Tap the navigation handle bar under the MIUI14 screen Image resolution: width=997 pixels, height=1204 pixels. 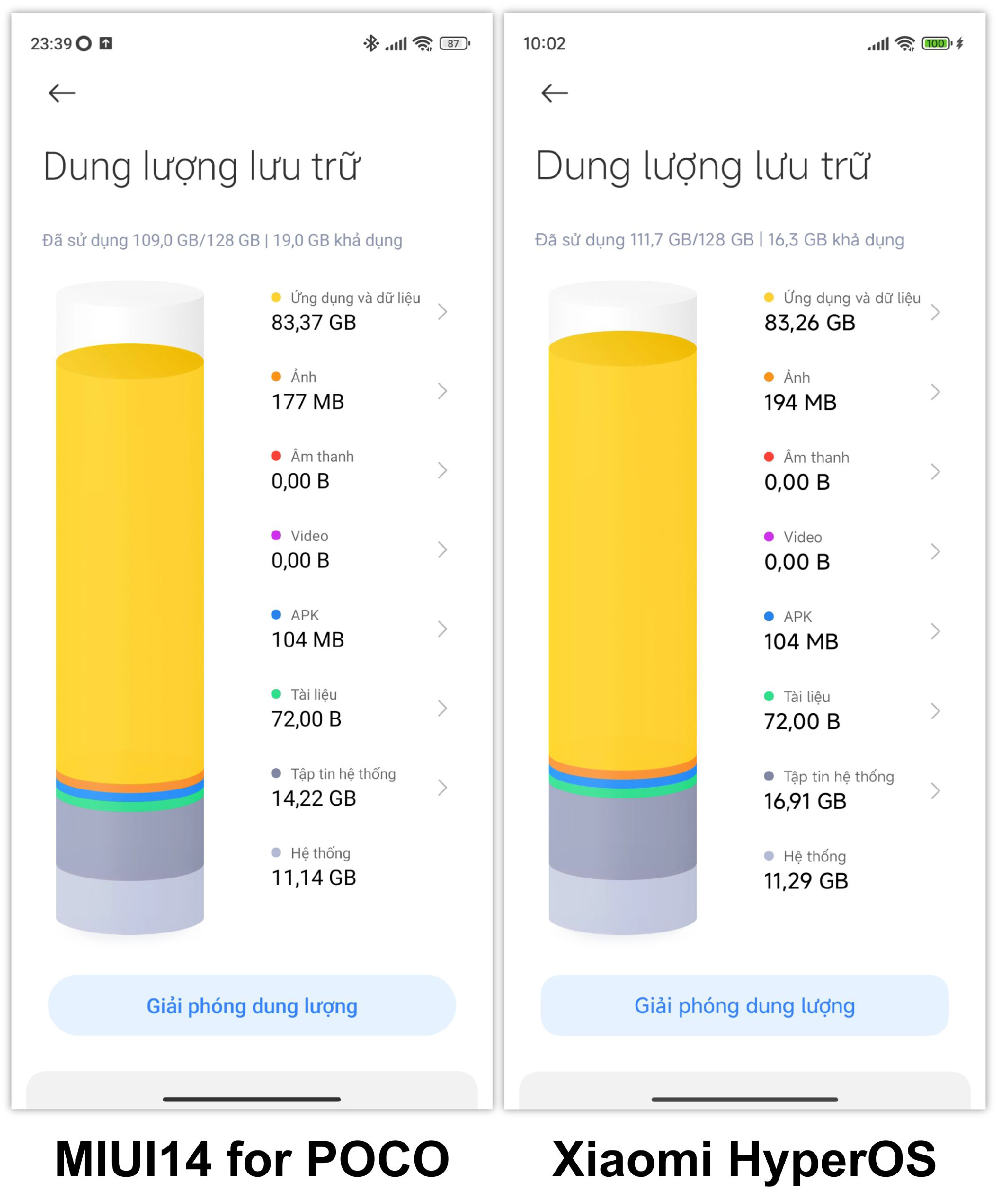(x=252, y=1099)
